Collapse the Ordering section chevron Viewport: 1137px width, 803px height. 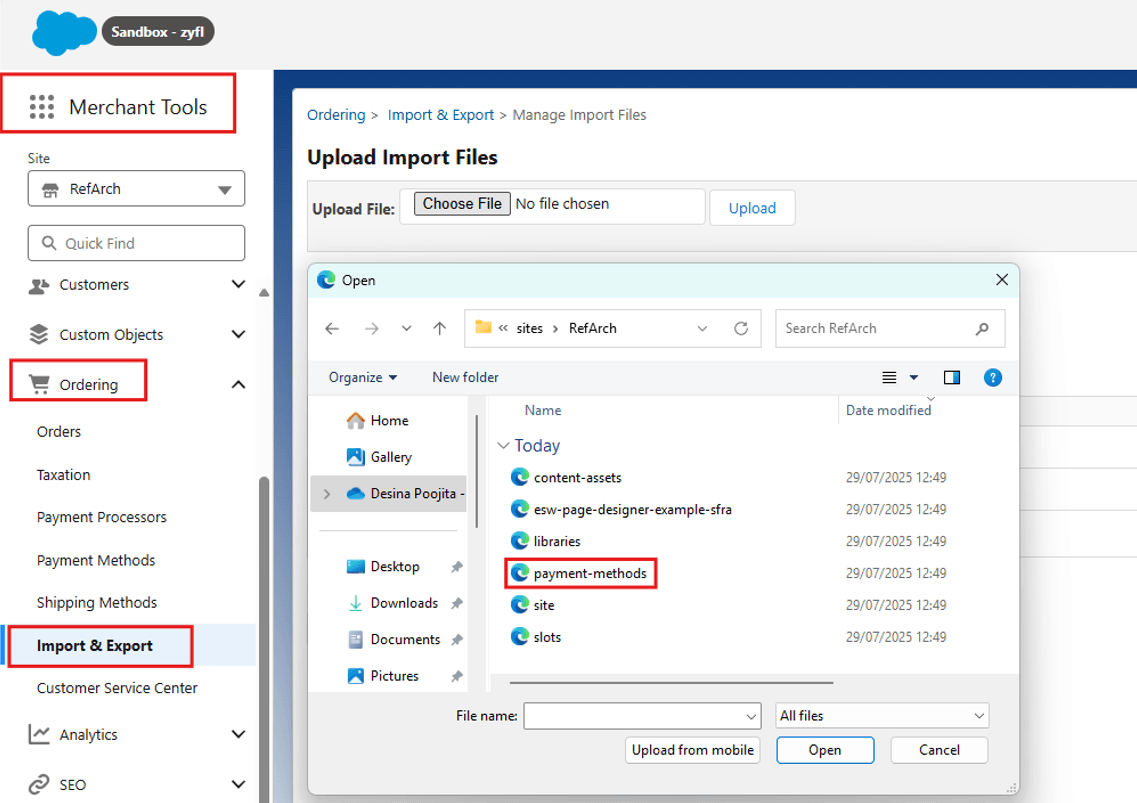click(x=239, y=384)
